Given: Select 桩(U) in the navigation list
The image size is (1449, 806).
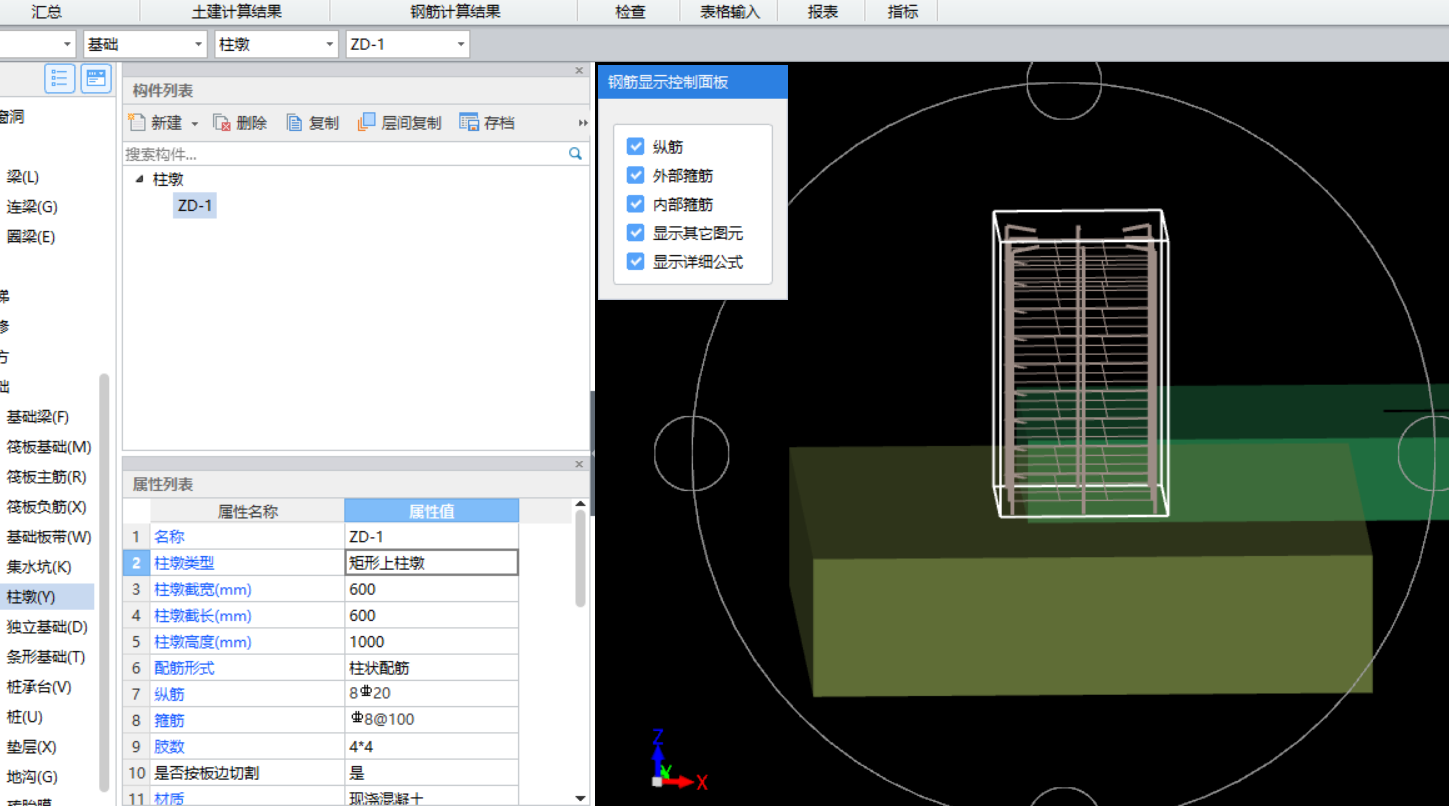Looking at the screenshot, I should [x=24, y=717].
